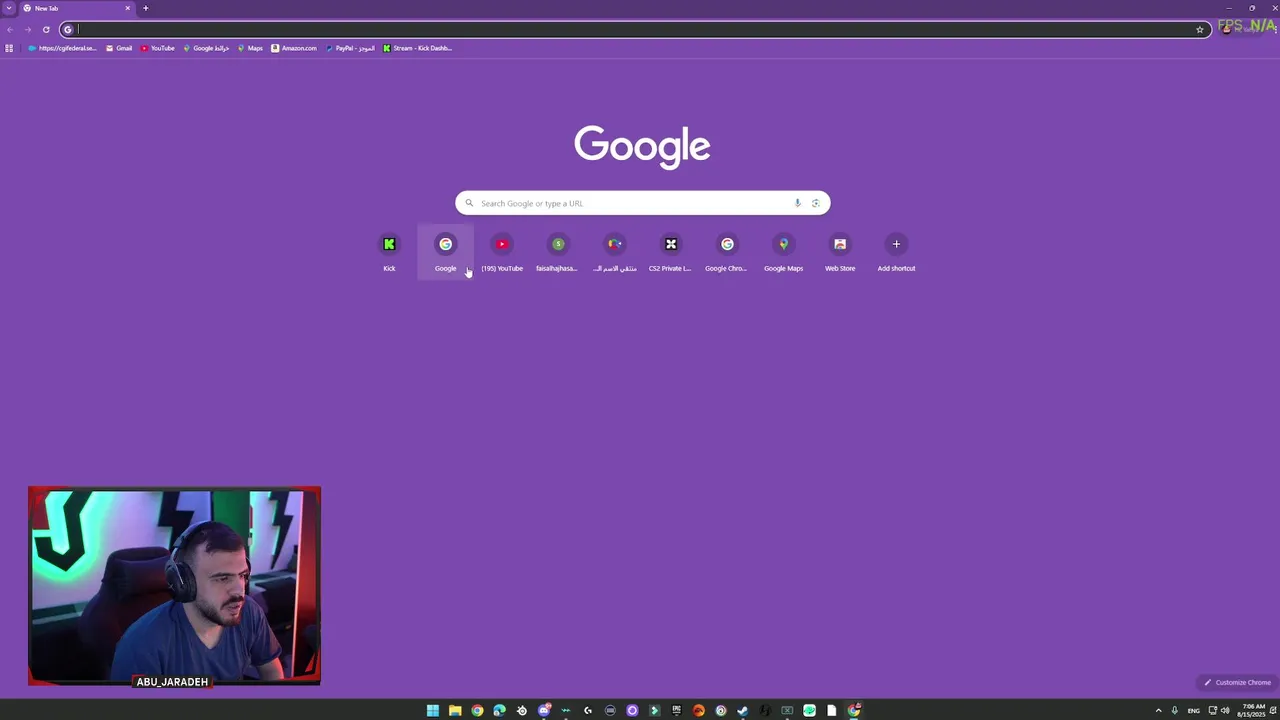The image size is (1280, 720).
Task: Search by image with the Lens icon
Action: [x=815, y=203]
